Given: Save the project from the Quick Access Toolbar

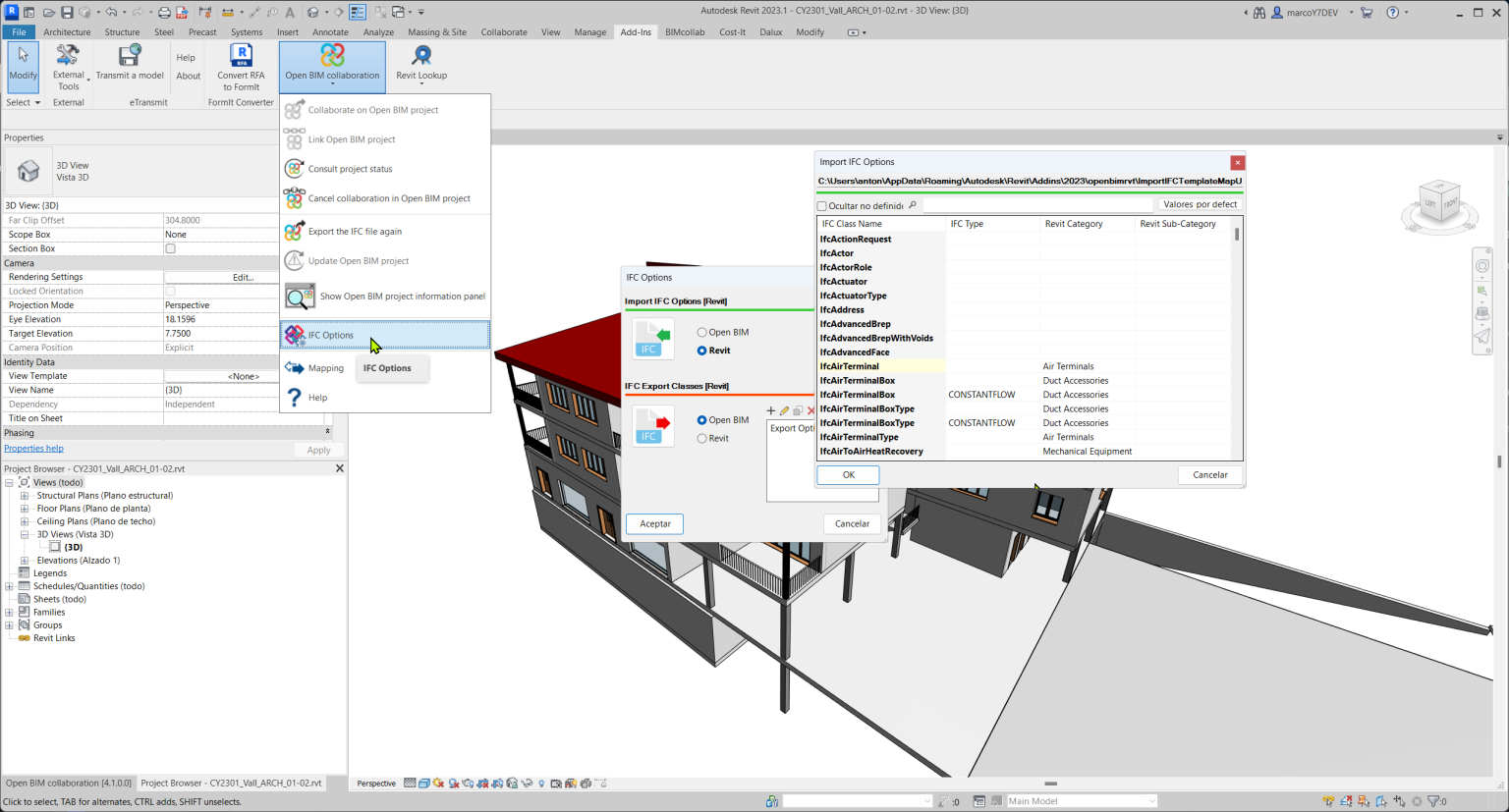Looking at the screenshot, I should coord(66,11).
